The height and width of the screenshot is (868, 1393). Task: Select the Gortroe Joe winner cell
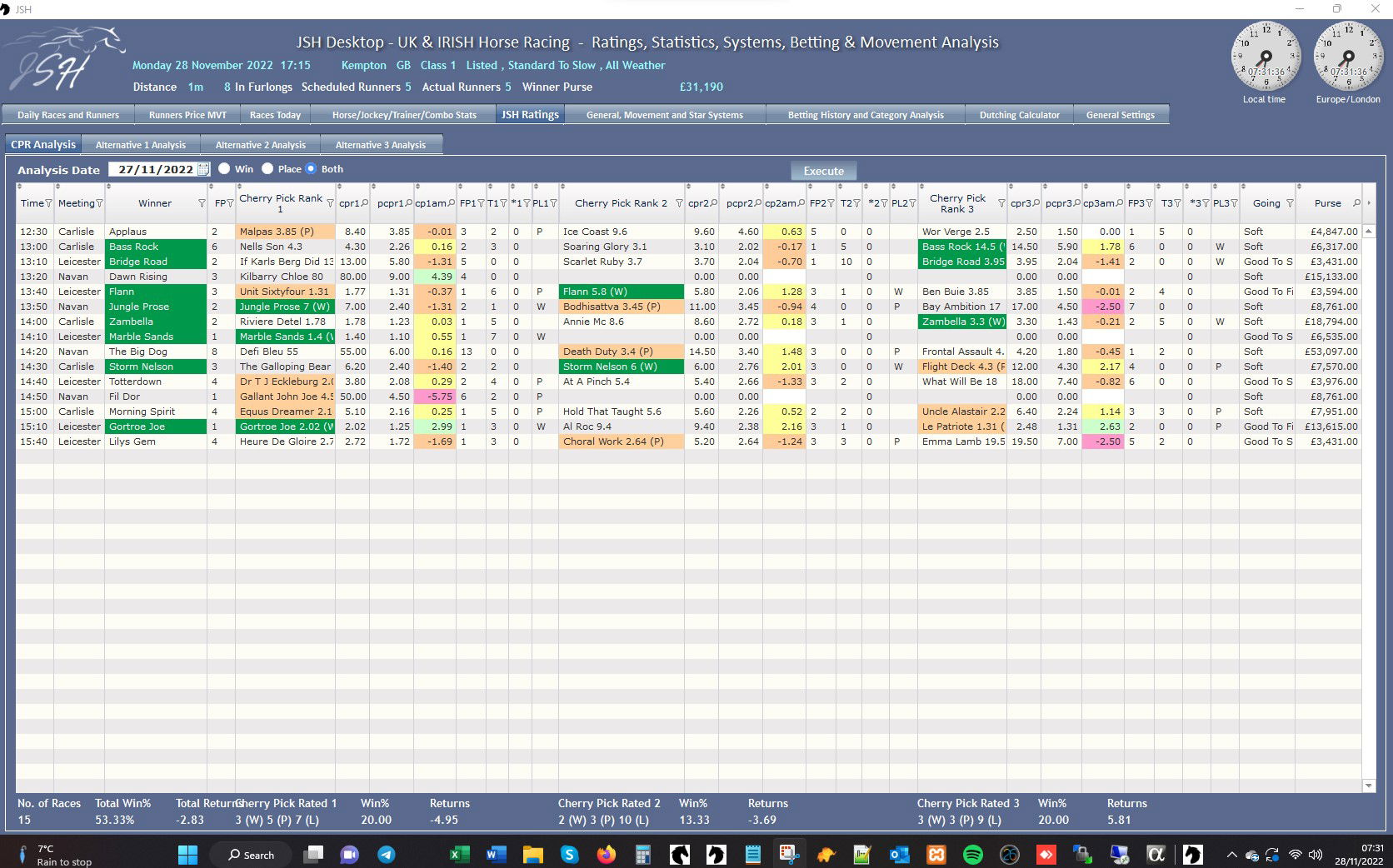[x=156, y=427]
